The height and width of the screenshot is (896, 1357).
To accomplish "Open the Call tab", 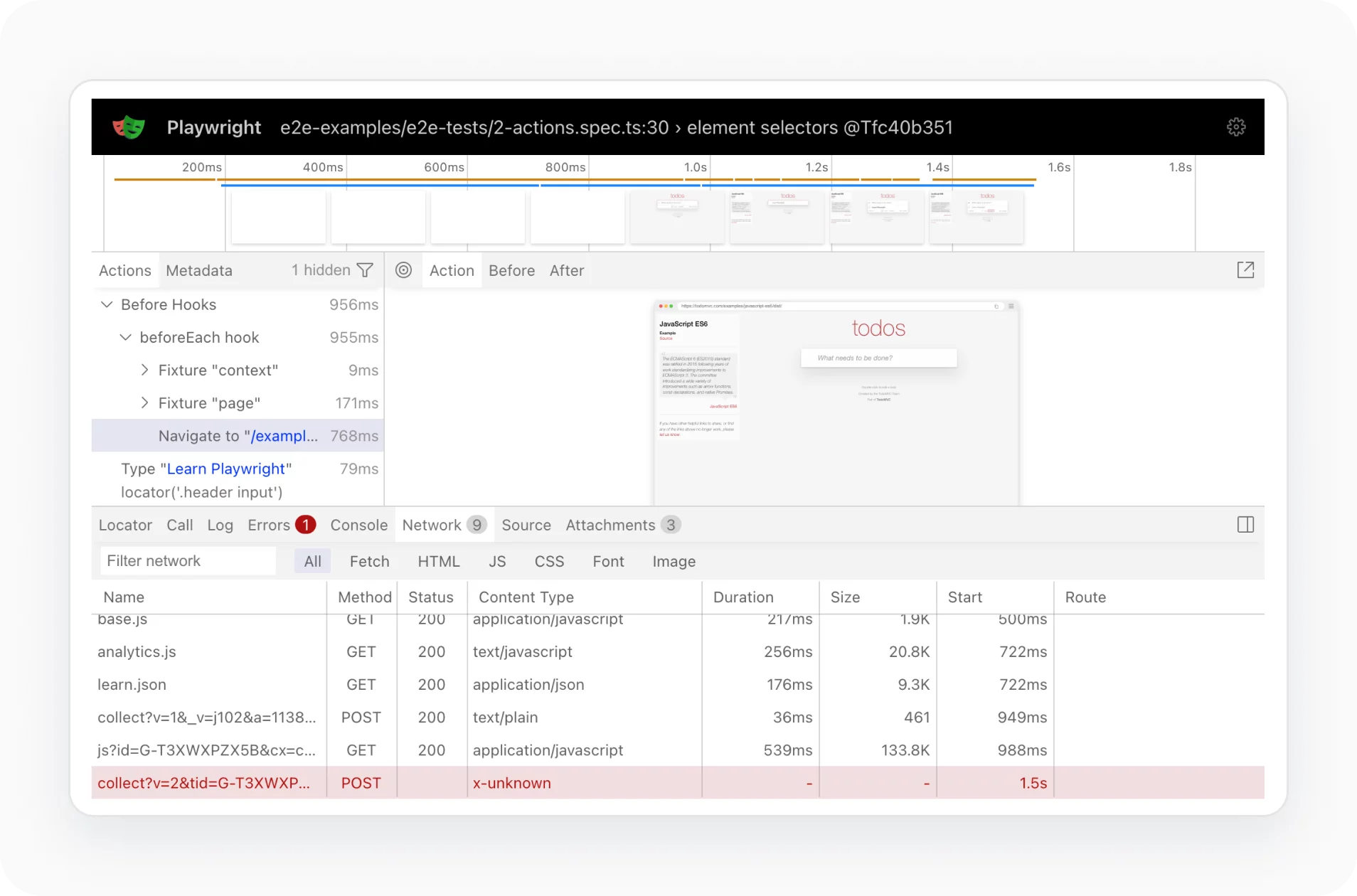I will tap(180, 525).
